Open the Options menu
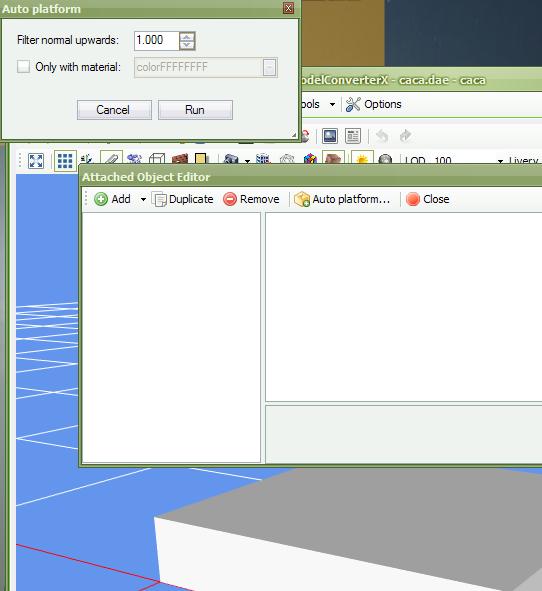 tap(374, 104)
